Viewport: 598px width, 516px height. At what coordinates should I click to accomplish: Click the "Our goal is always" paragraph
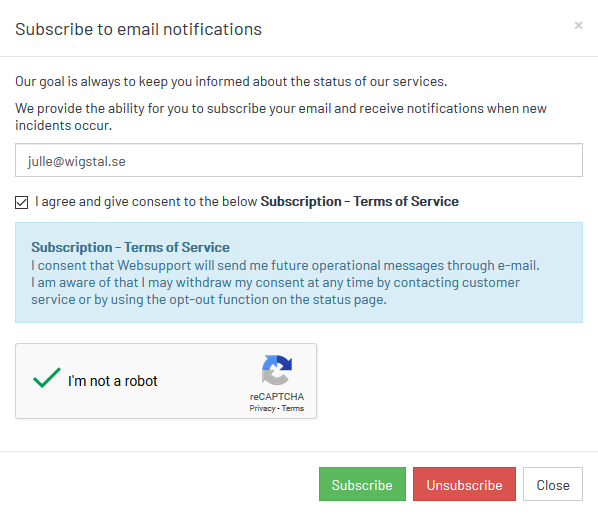[x=231, y=82]
